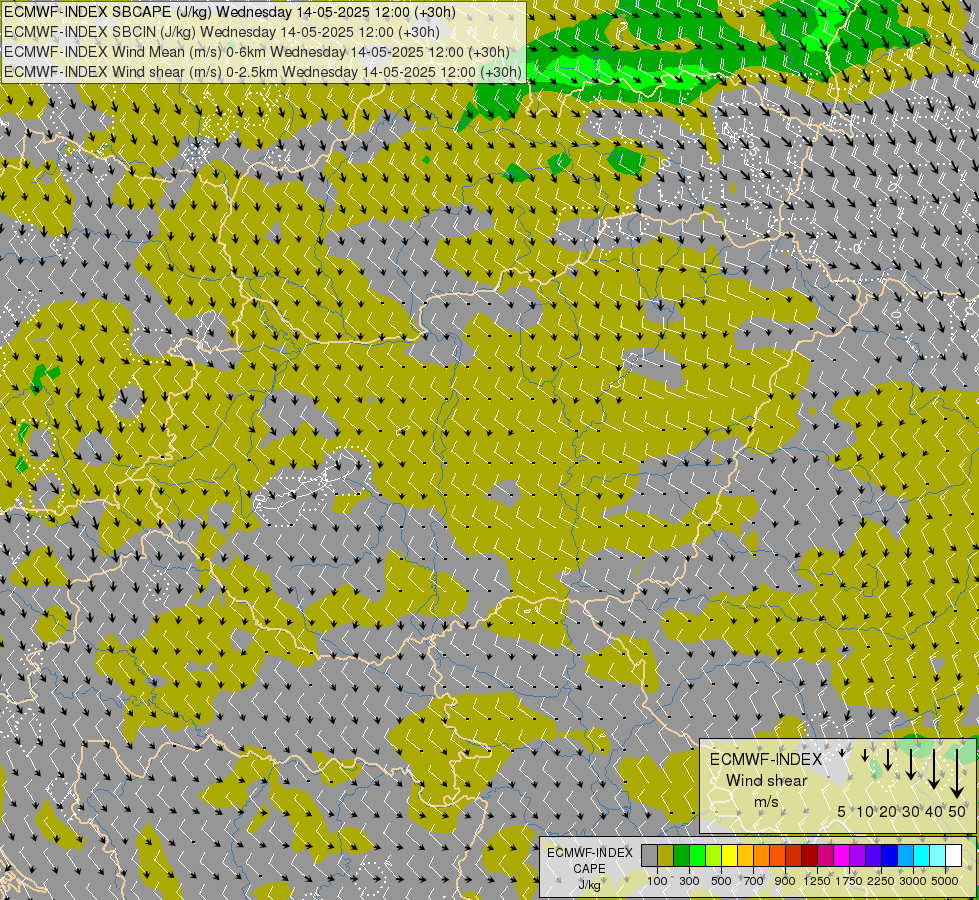Viewport: 979px width, 900px height.
Task: Select the gray CAPE legend swatch
Action: [649, 855]
